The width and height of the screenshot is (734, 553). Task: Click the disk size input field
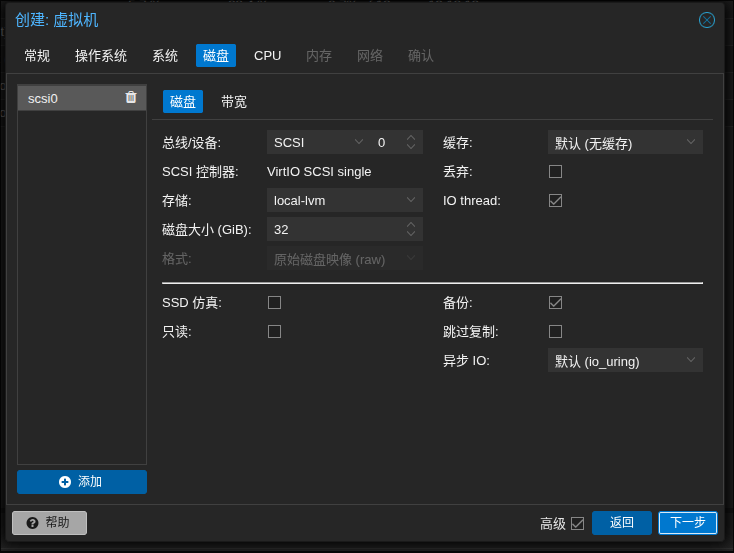[x=335, y=229]
